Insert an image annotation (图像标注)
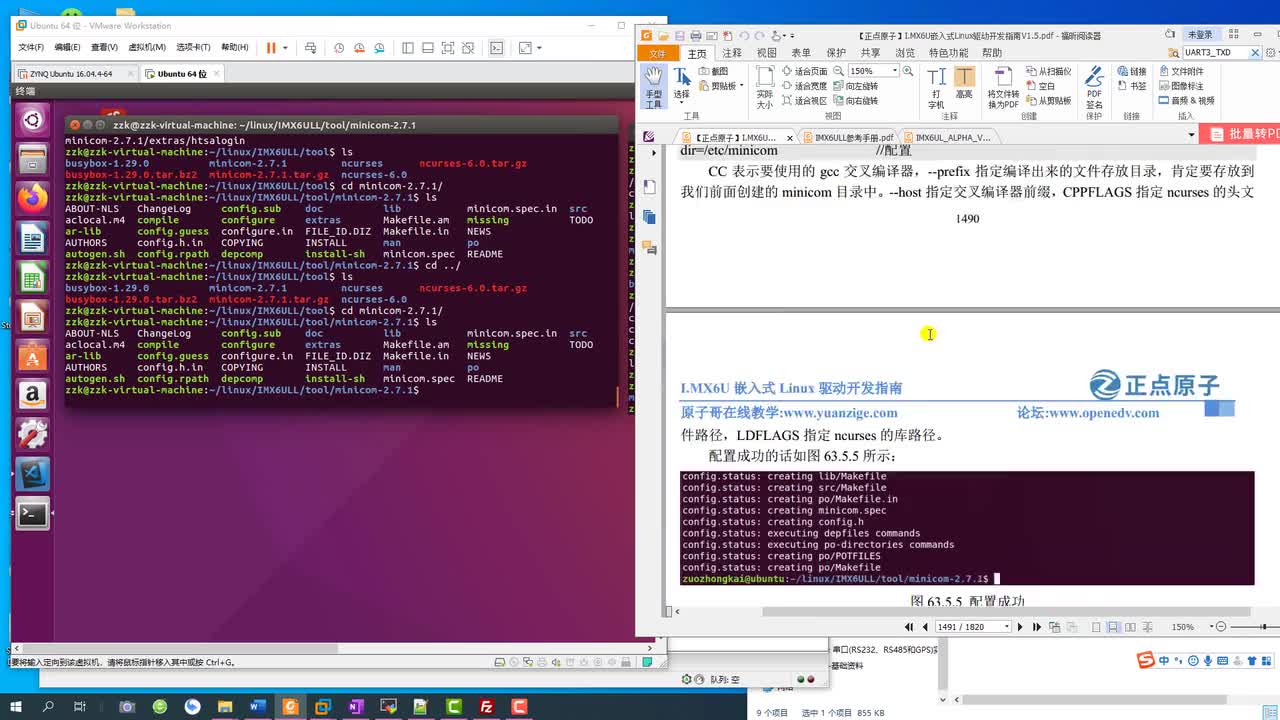This screenshot has height=720, width=1280. pyautogui.click(x=1181, y=86)
